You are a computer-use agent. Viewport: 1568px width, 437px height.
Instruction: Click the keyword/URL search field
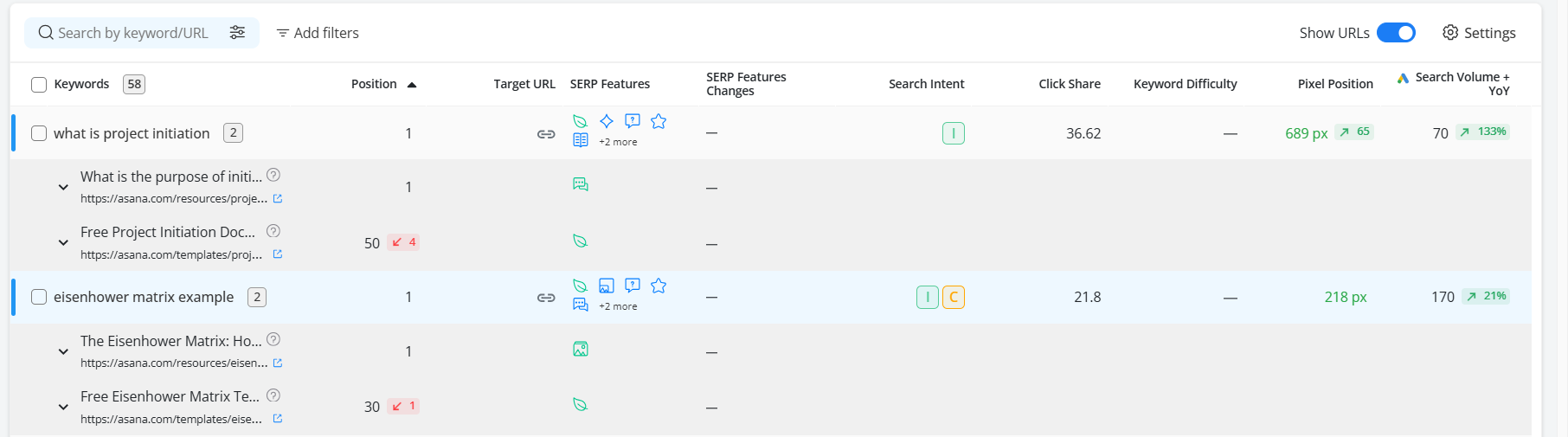[132, 33]
